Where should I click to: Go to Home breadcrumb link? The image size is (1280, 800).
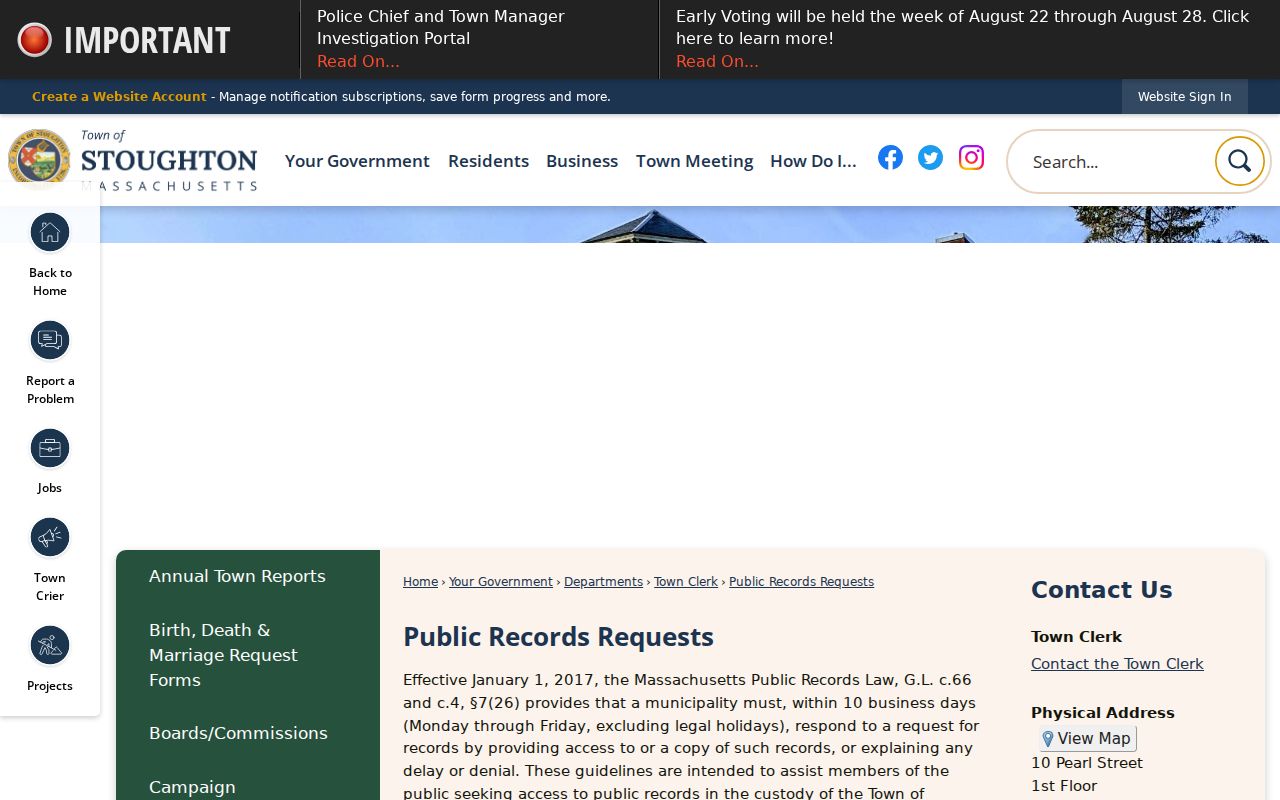click(x=420, y=582)
